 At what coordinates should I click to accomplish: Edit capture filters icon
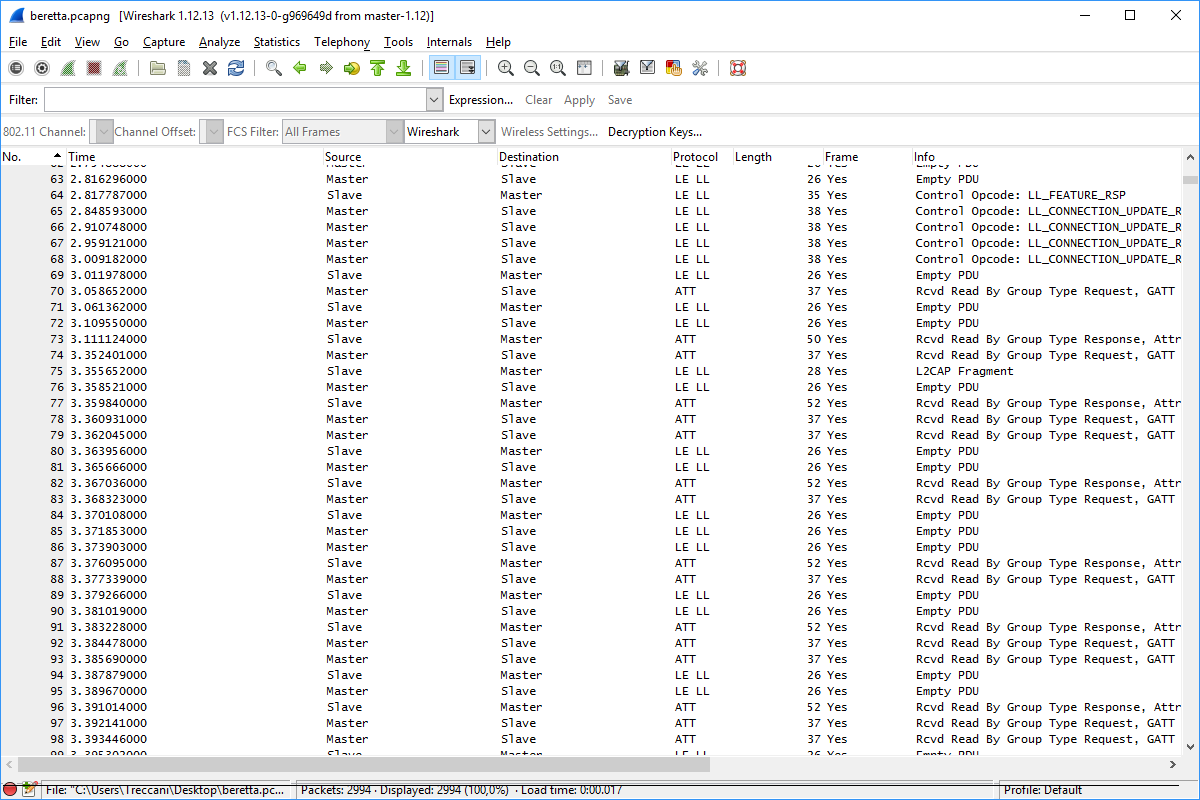pyautogui.click(x=622, y=68)
